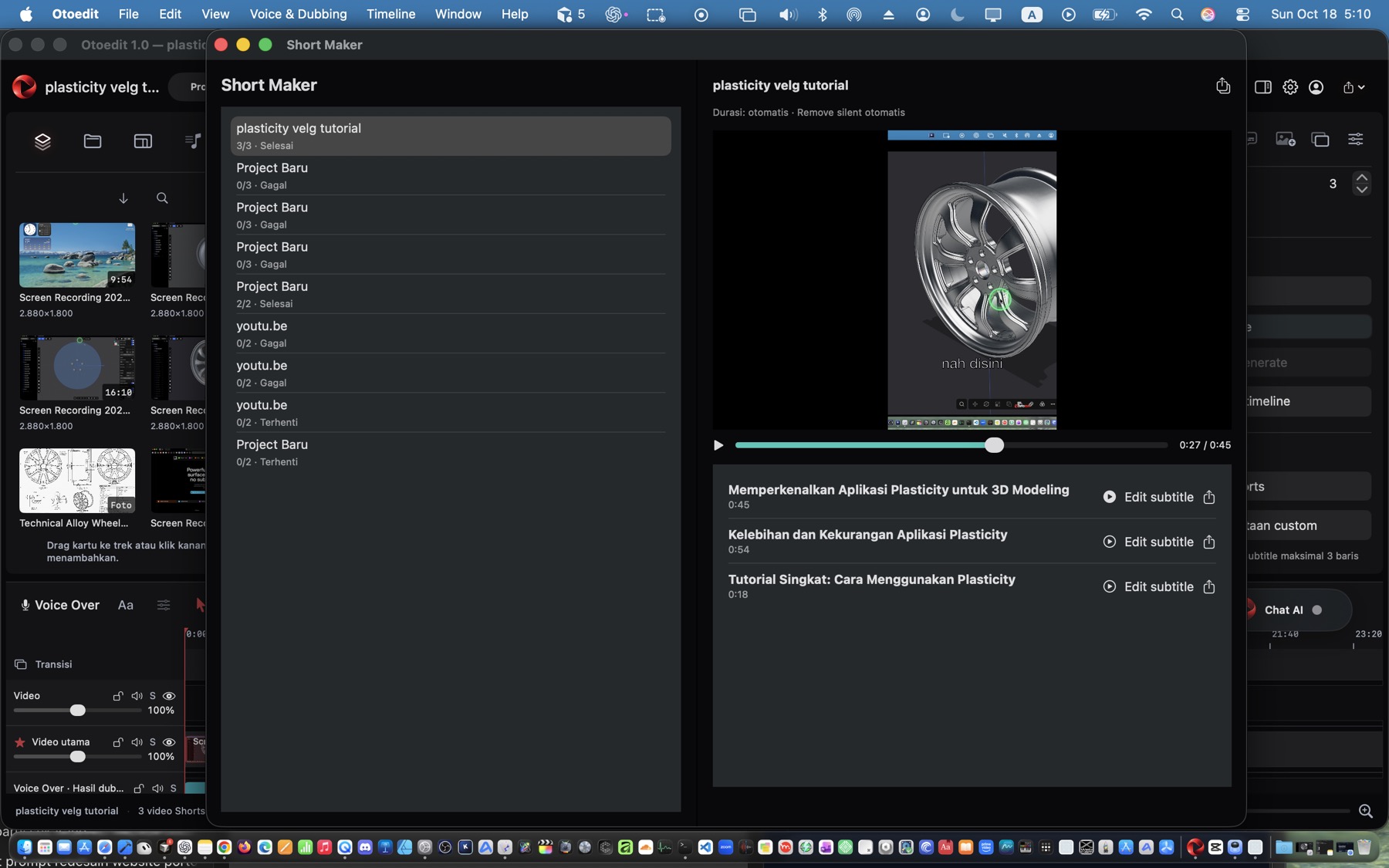Open the settings gear in Otoedit toolbar
Screen dimensions: 1389x868
pos(1290,87)
